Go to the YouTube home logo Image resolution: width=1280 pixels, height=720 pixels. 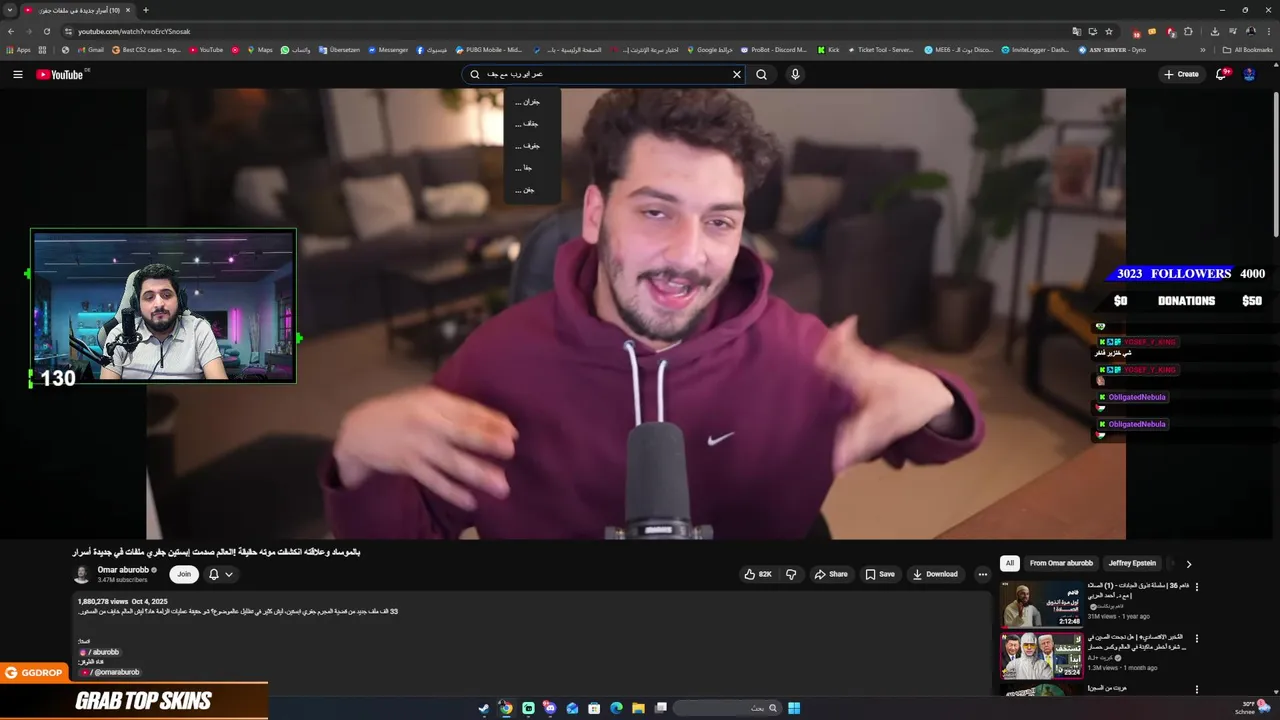pyautogui.click(x=60, y=74)
